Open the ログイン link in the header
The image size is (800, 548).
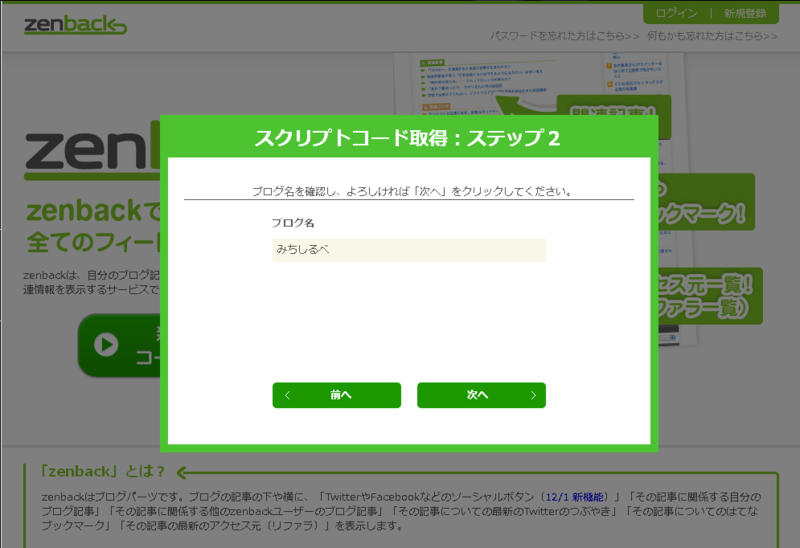coord(676,13)
